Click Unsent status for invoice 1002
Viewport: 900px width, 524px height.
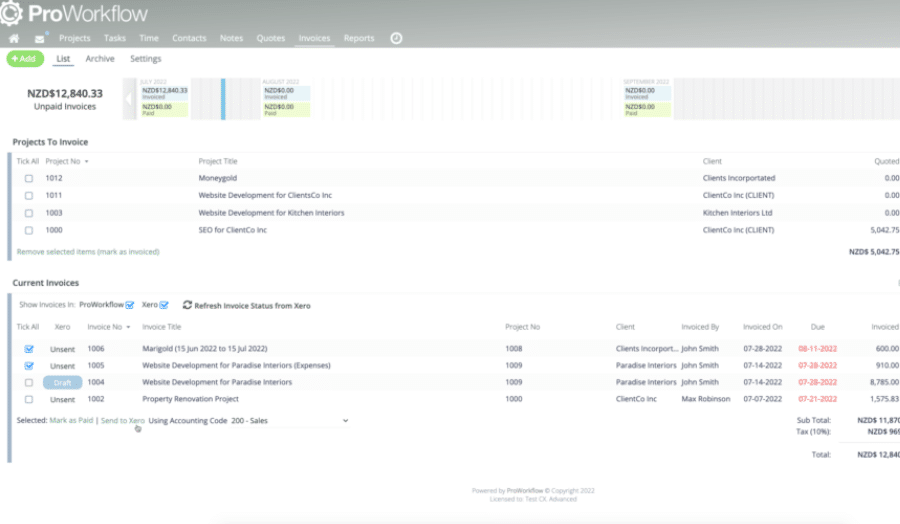pyautogui.click(x=63, y=399)
